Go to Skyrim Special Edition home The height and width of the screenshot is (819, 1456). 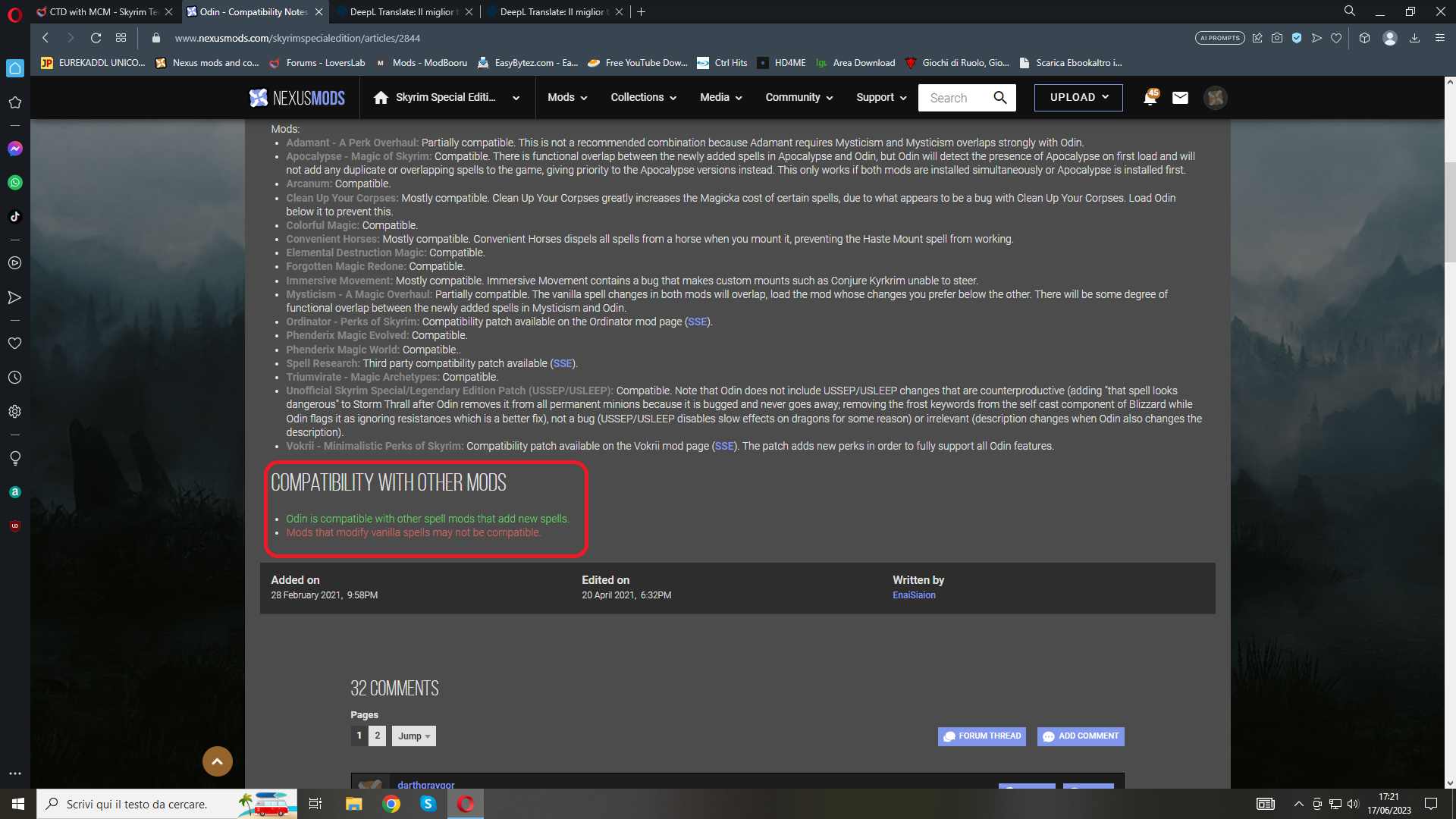pos(435,98)
